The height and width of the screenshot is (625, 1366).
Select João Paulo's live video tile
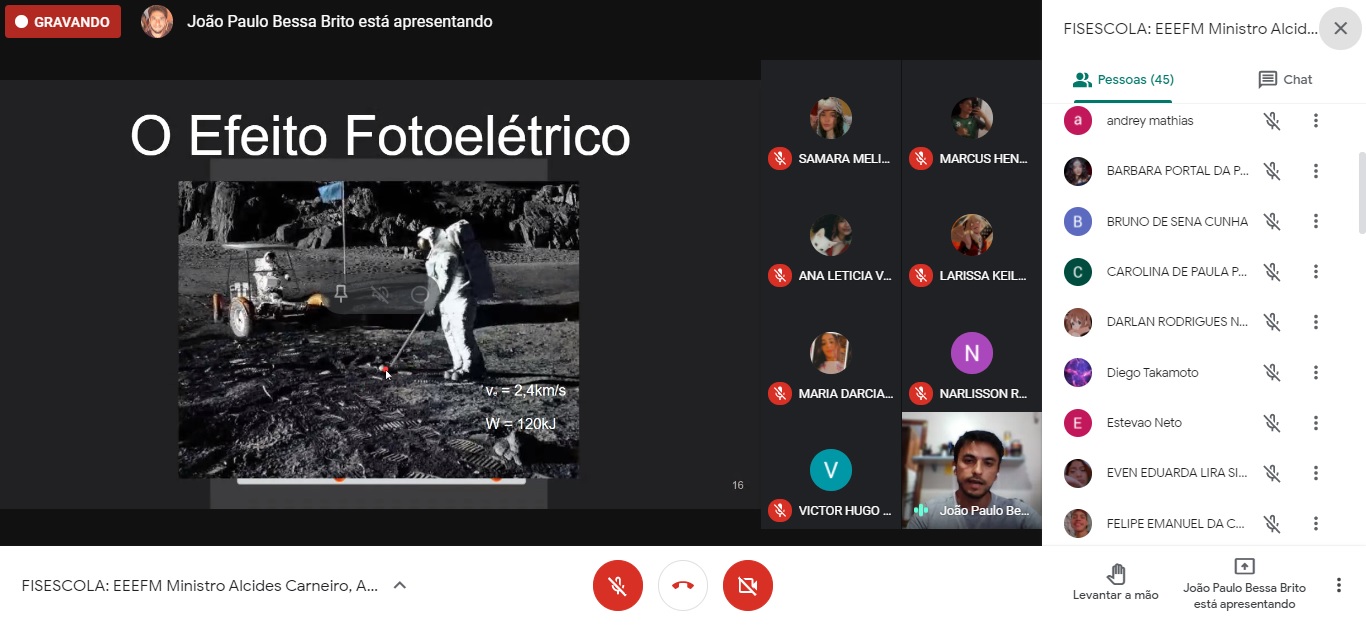[972, 470]
